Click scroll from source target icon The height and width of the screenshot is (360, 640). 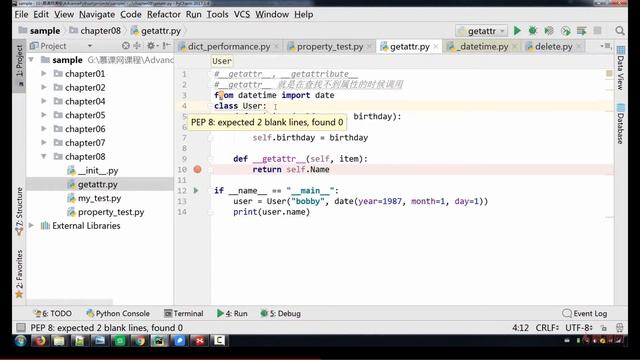(126, 46)
